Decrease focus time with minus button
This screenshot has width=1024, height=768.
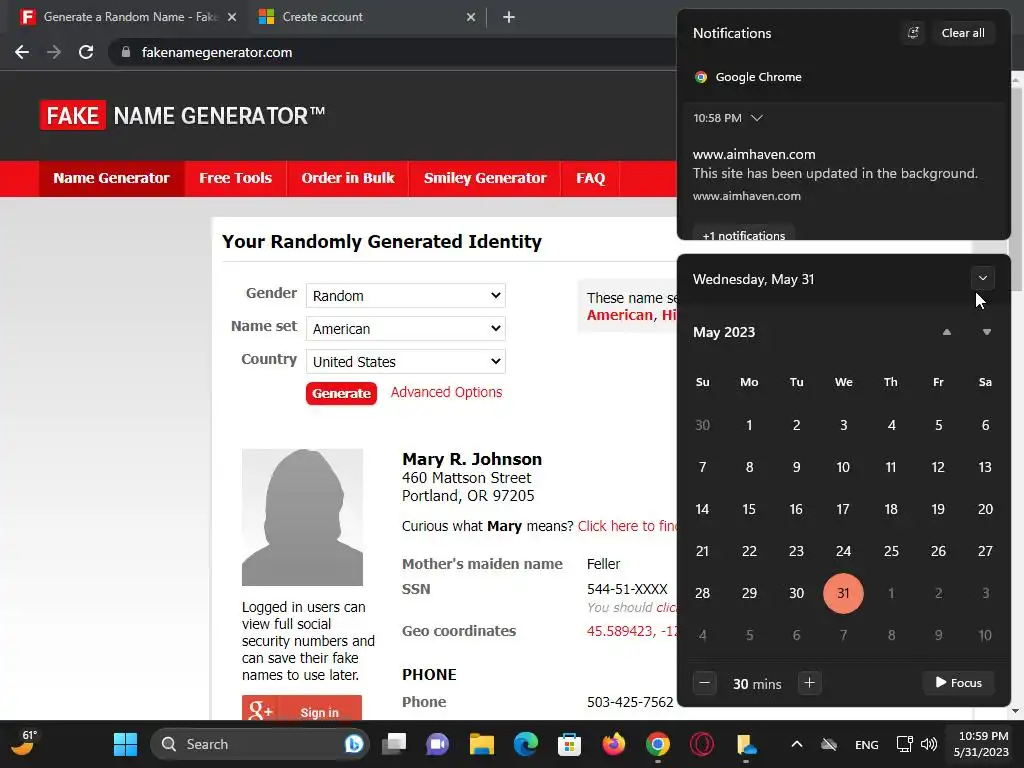point(704,683)
